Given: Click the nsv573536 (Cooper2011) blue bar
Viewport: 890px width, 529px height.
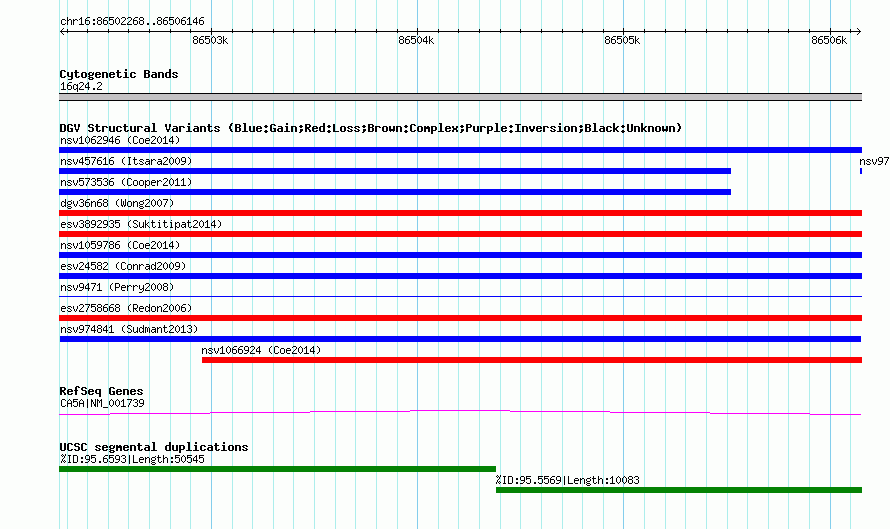Looking at the screenshot, I should [x=395, y=192].
